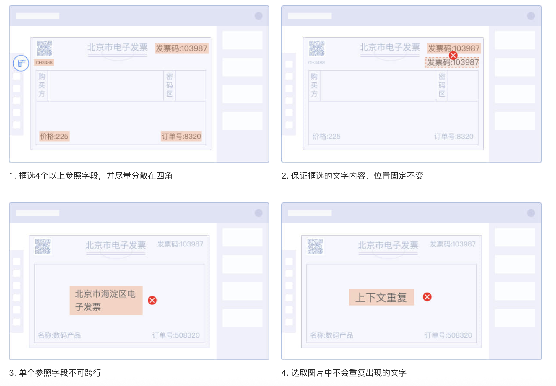
Task: Click the highlighted 北京市海淀区电子发票 box
Action: pyautogui.click(x=106, y=300)
